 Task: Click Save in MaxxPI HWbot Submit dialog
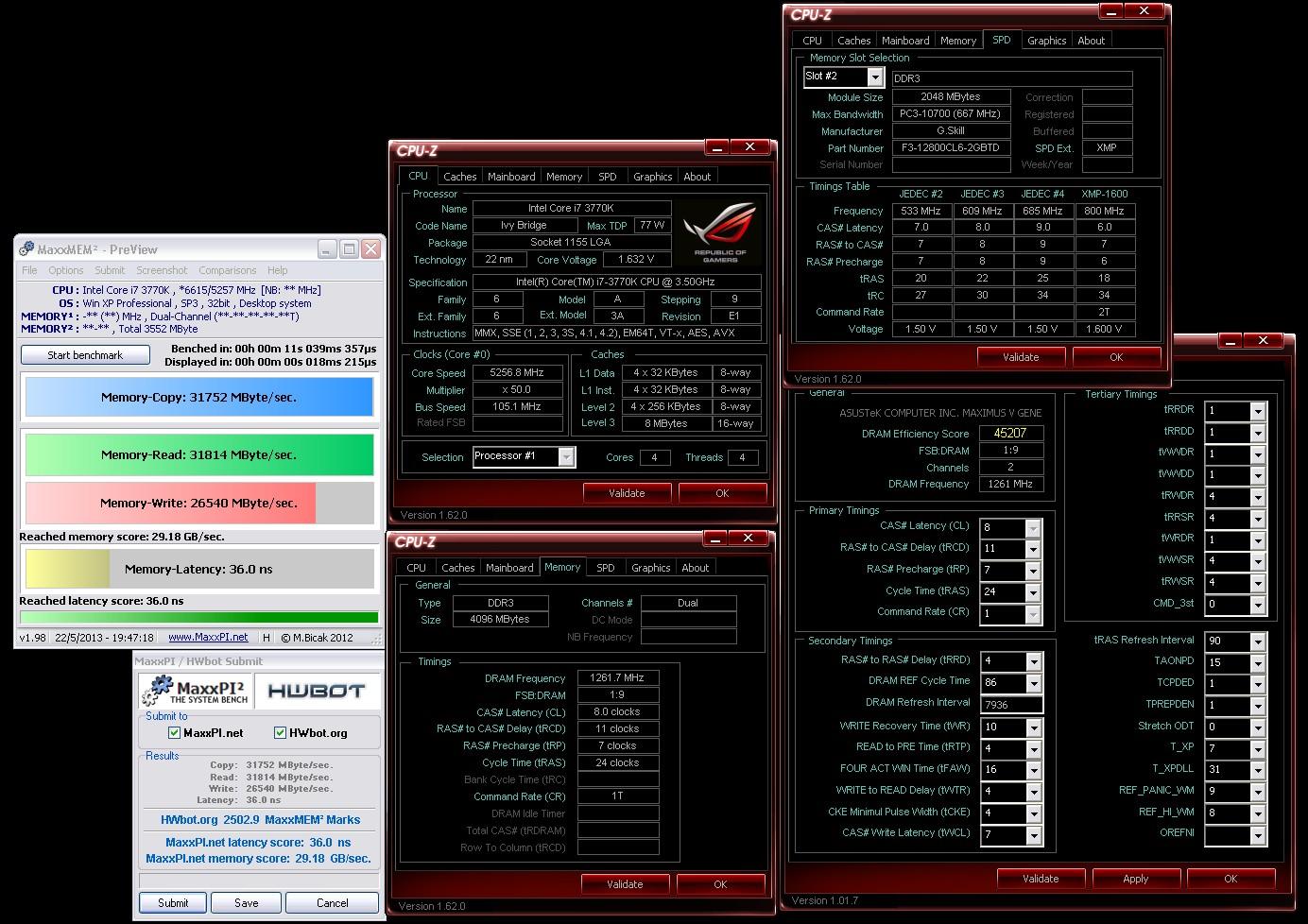click(247, 903)
